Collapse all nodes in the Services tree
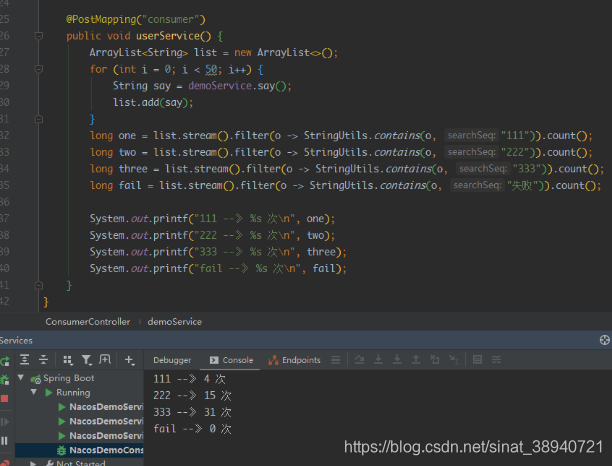 click(43, 359)
